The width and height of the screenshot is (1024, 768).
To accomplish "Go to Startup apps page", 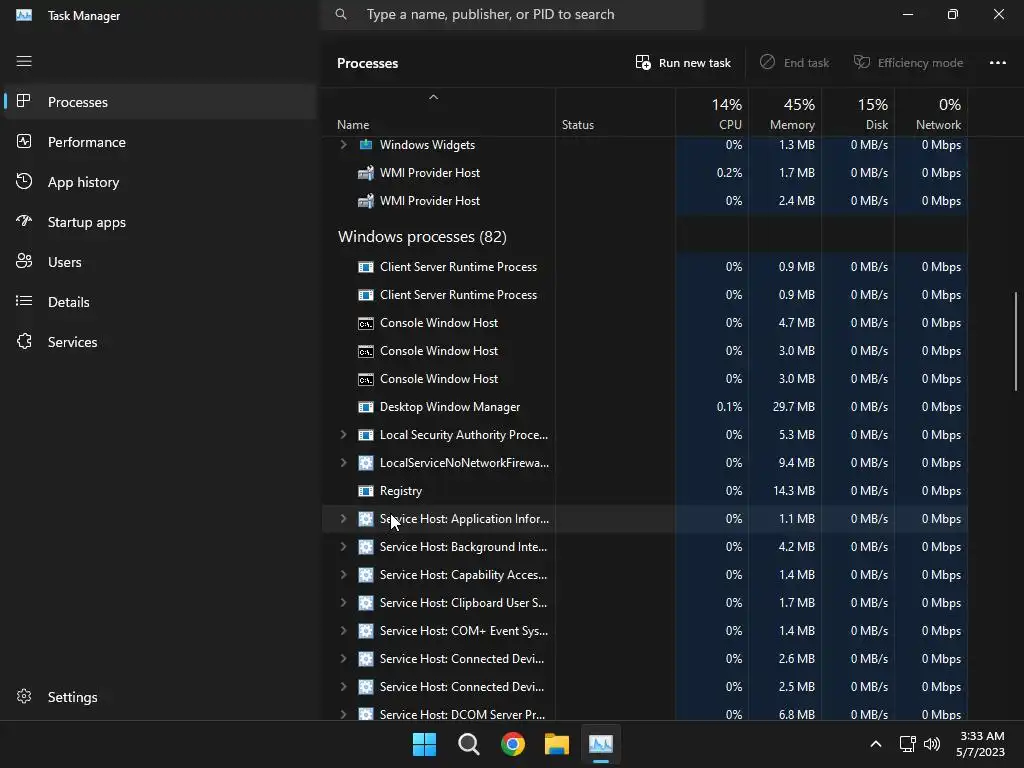I will (x=160, y=222).
